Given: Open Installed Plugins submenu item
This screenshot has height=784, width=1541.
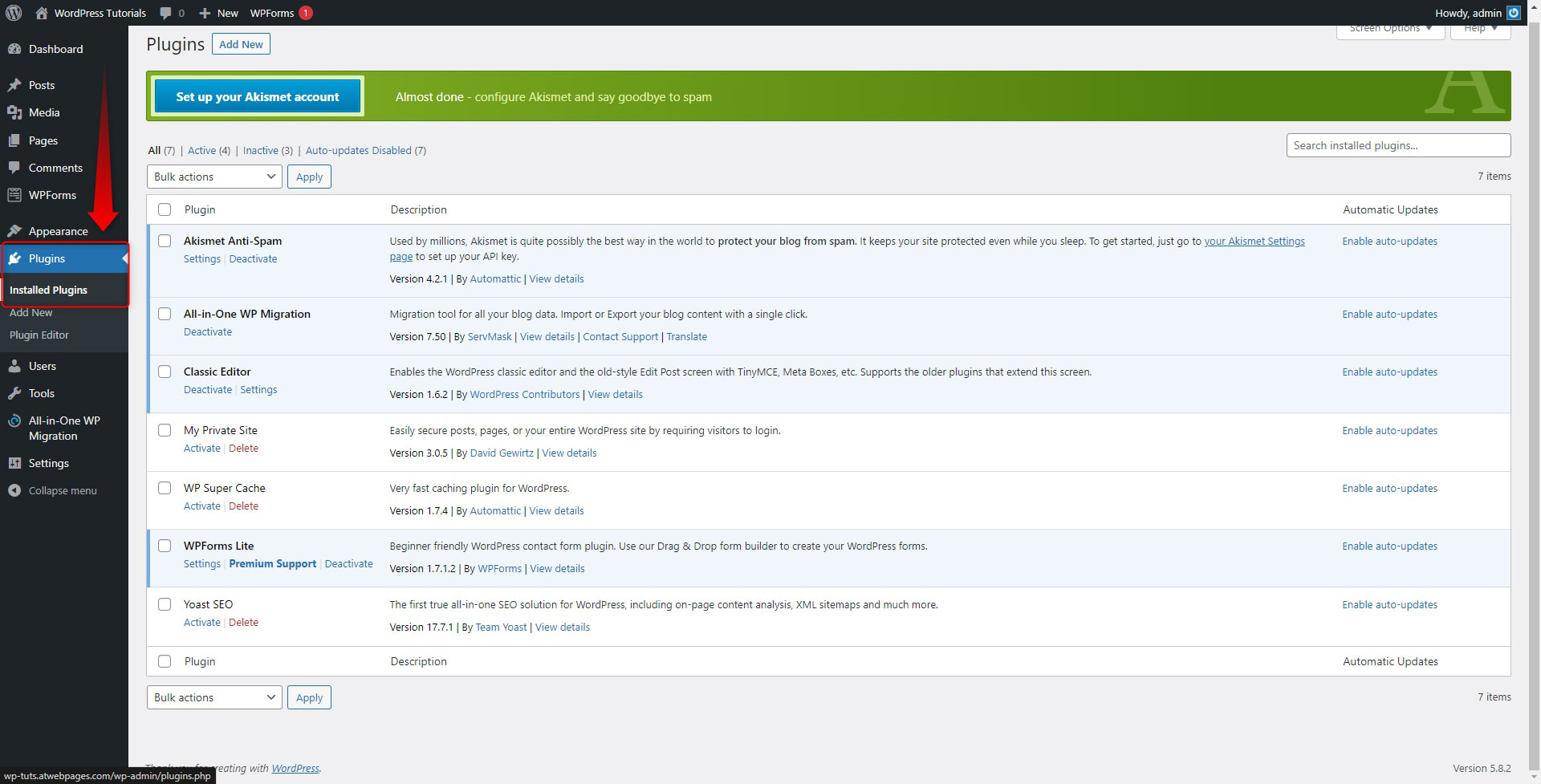Looking at the screenshot, I should pyautogui.click(x=48, y=290).
